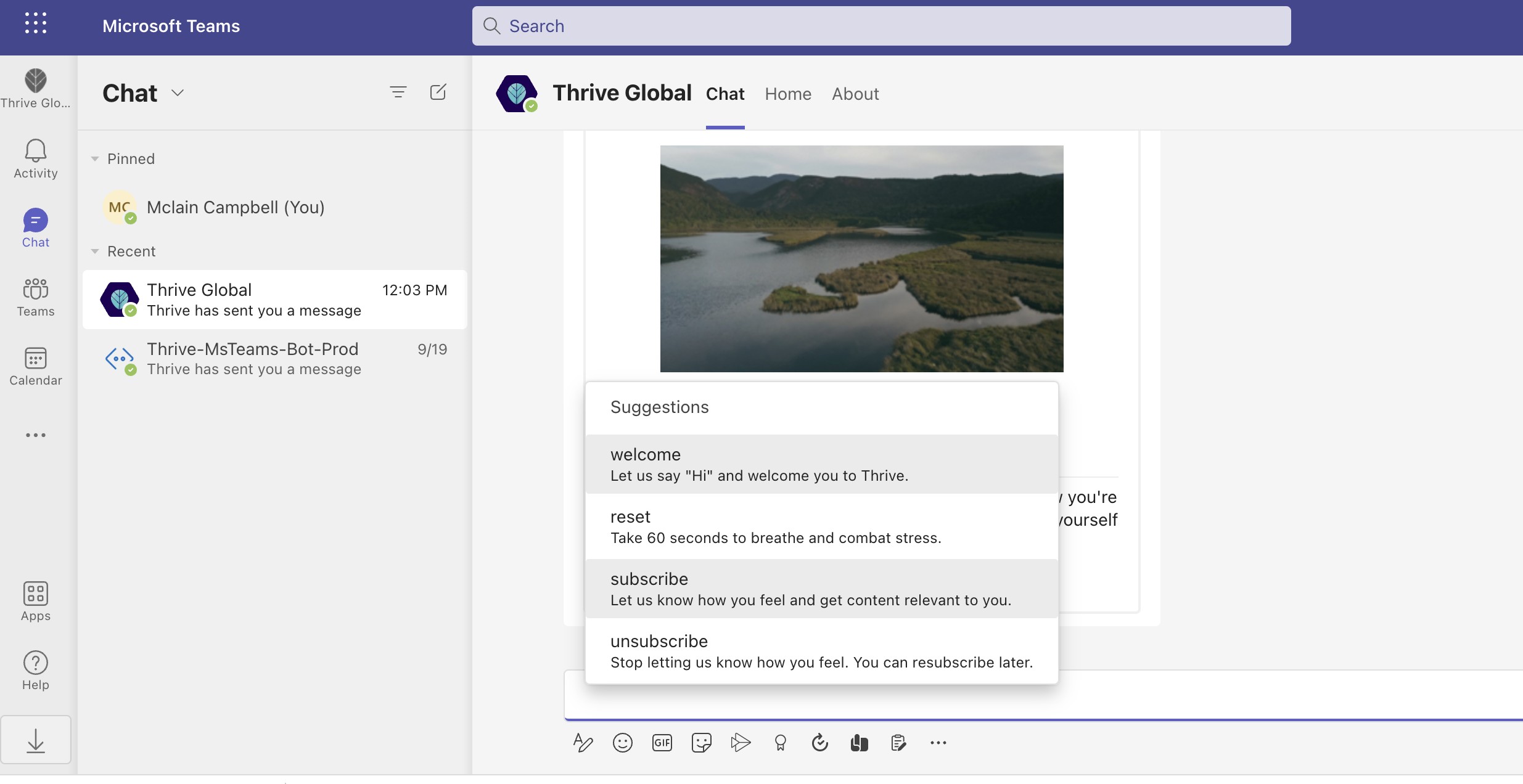The width and height of the screenshot is (1523, 784).
Task: Open the Thrive-MsTeams-Bot-Prod chat
Action: point(274,359)
